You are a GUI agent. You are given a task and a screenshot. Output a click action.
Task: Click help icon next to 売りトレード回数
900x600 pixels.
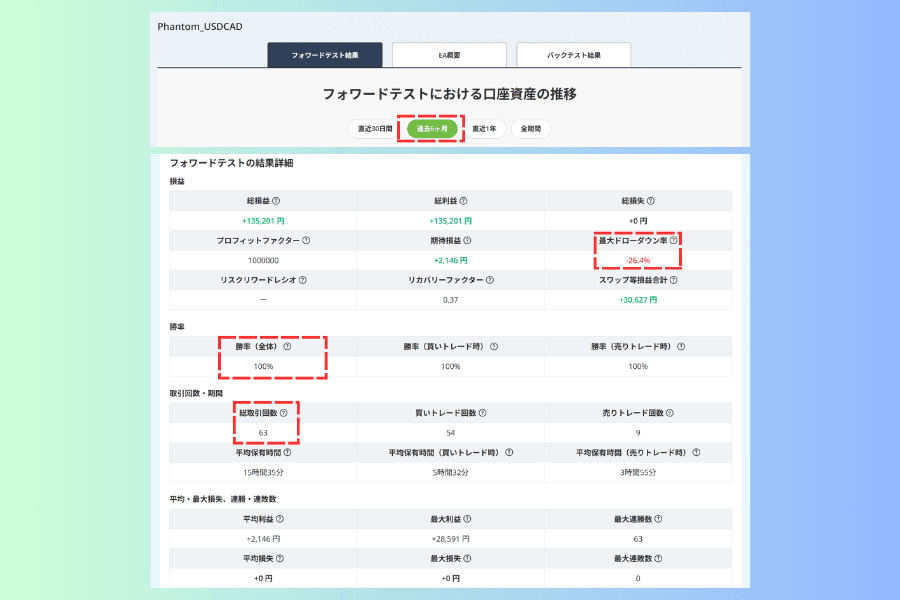coord(669,413)
